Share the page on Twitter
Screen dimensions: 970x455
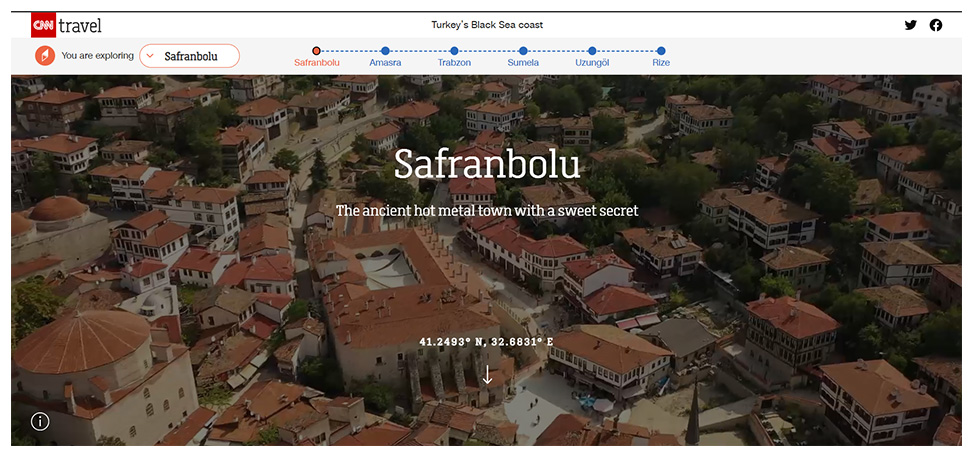(911, 25)
